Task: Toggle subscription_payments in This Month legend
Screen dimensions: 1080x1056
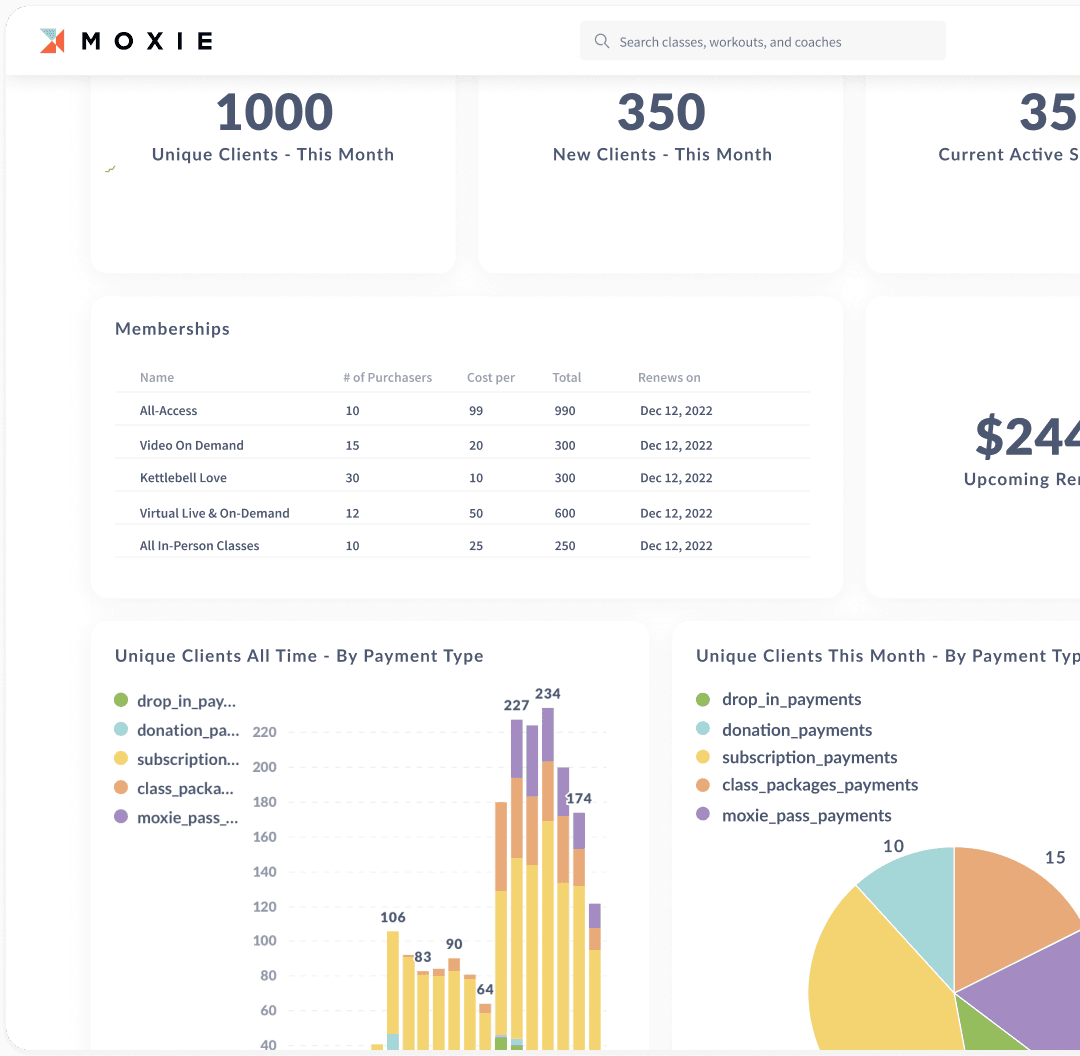Action: [x=809, y=757]
